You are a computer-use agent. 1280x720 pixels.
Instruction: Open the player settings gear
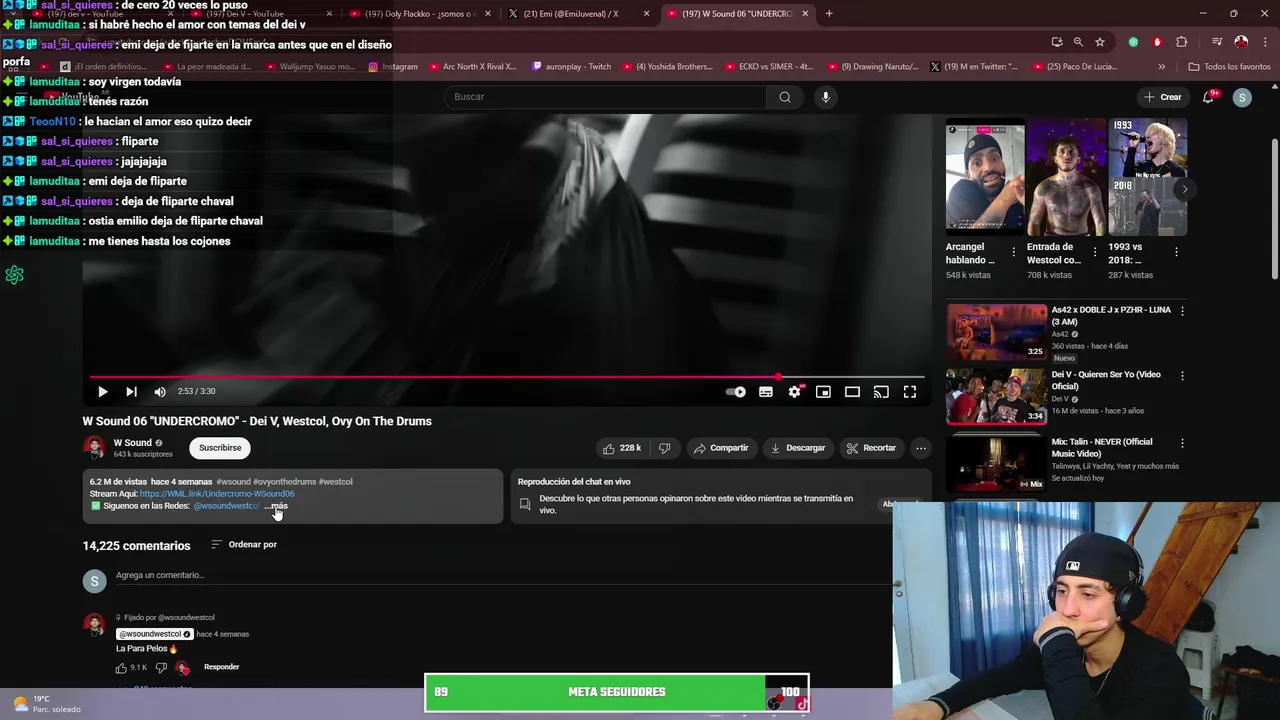[794, 392]
